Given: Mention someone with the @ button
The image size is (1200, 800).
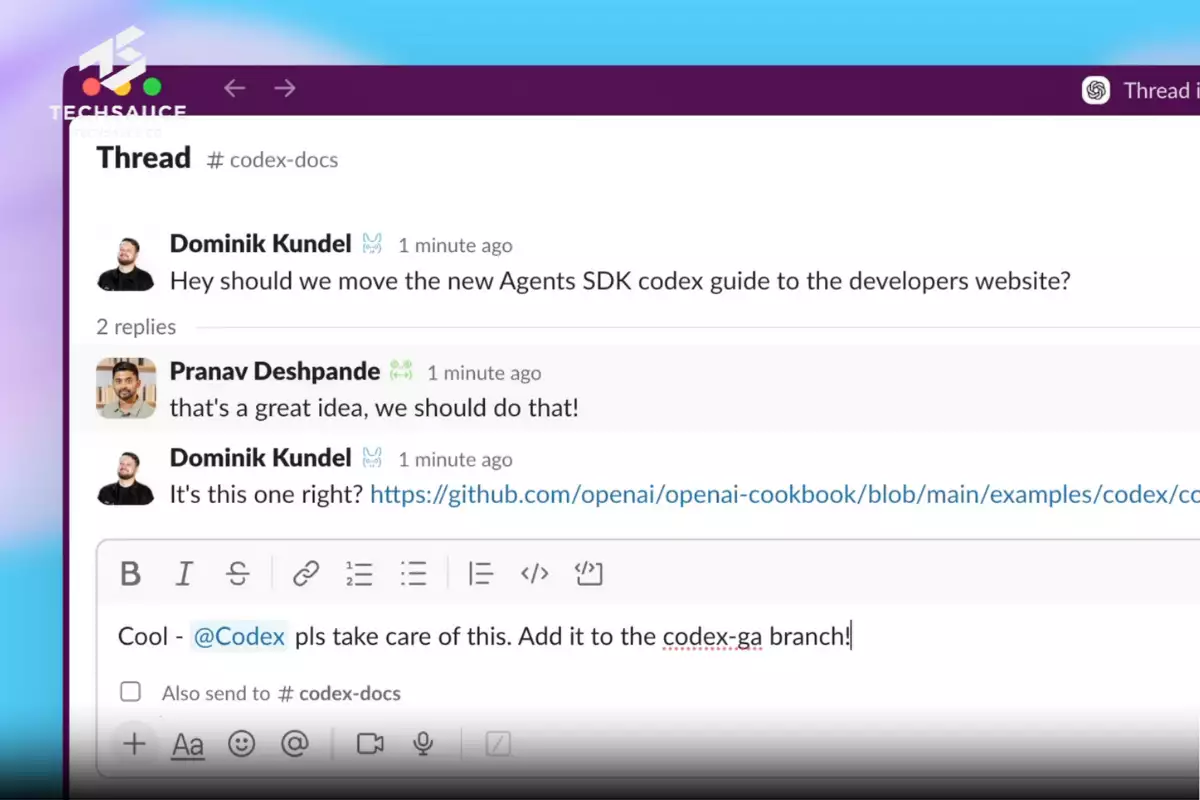Looking at the screenshot, I should [294, 743].
